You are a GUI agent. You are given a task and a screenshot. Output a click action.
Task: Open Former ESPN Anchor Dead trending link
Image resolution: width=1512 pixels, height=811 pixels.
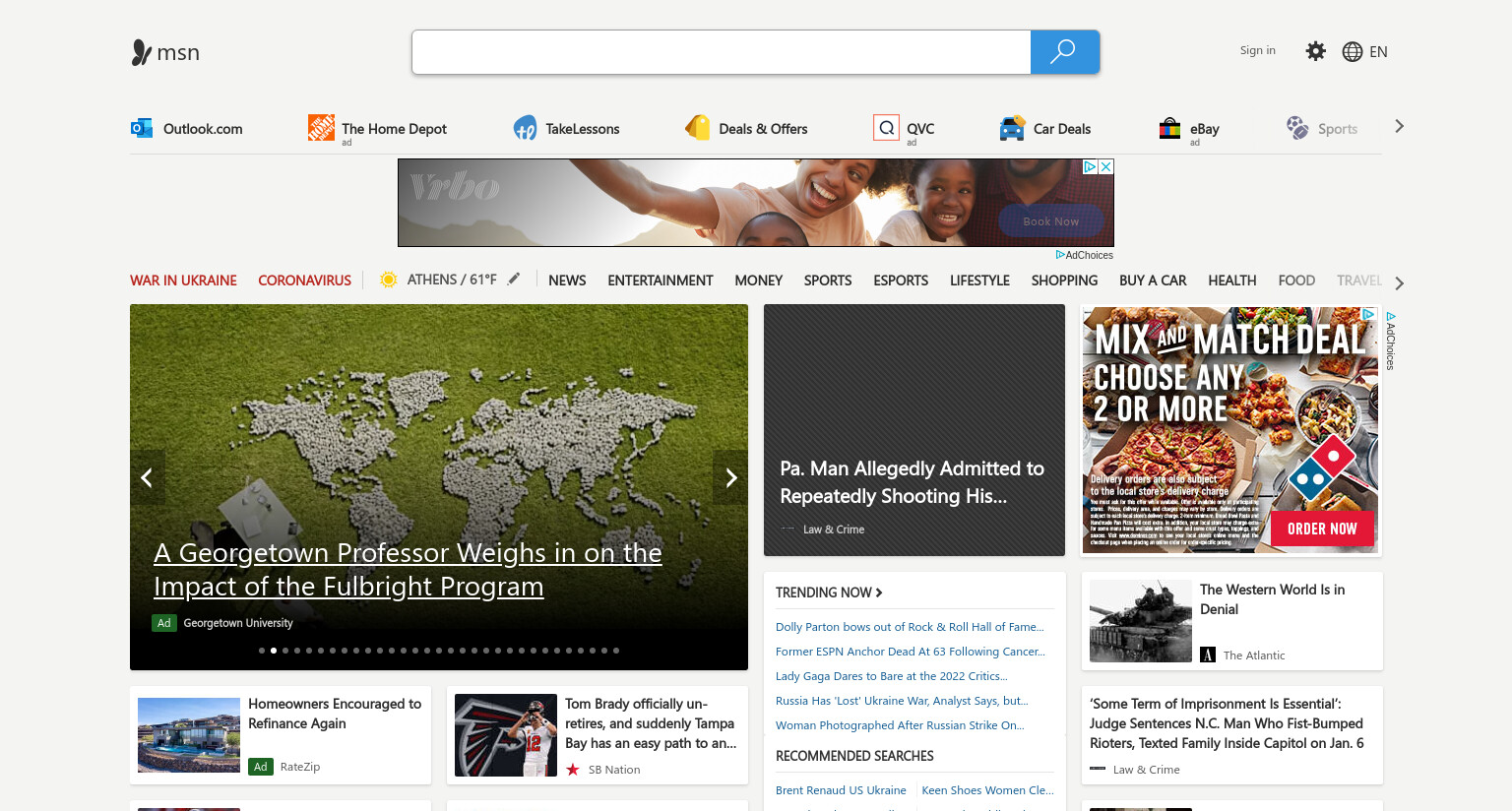point(911,652)
